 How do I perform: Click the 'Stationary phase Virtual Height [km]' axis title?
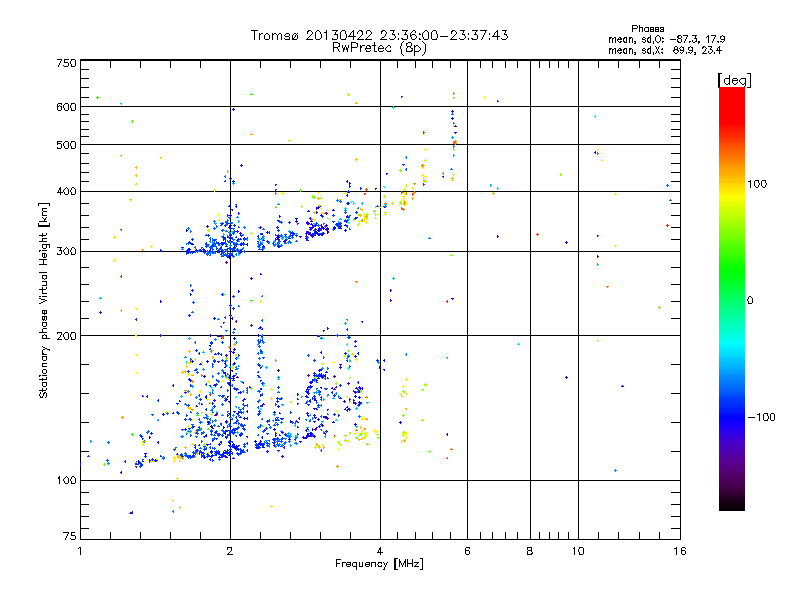43,300
